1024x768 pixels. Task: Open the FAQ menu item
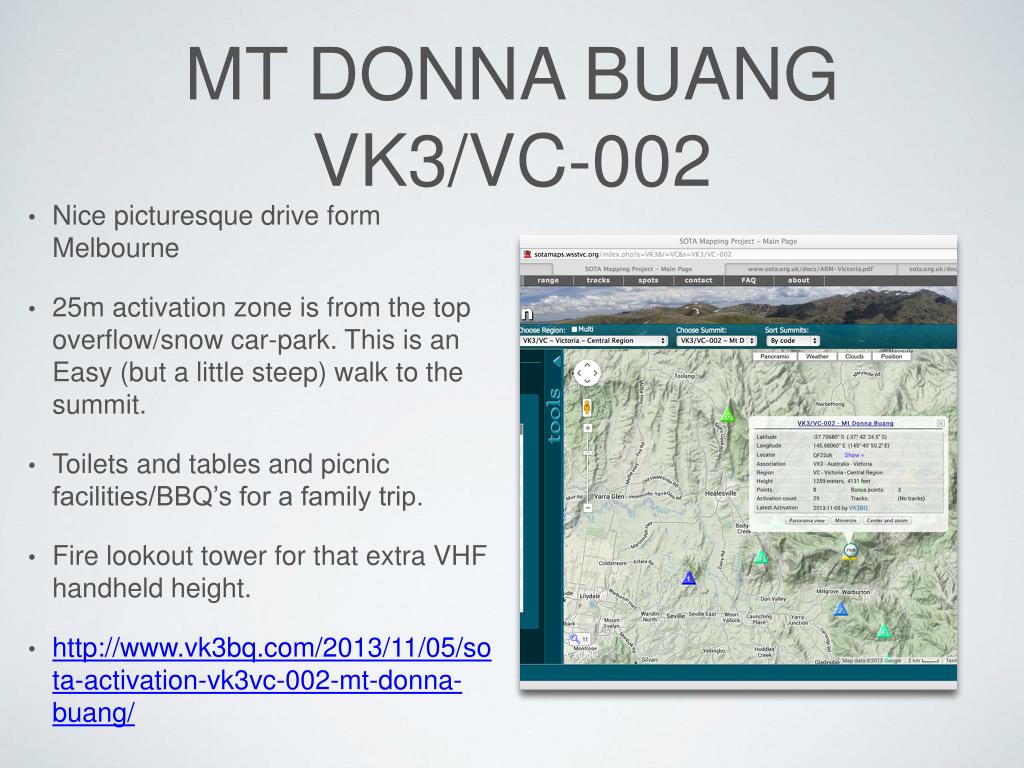(748, 280)
